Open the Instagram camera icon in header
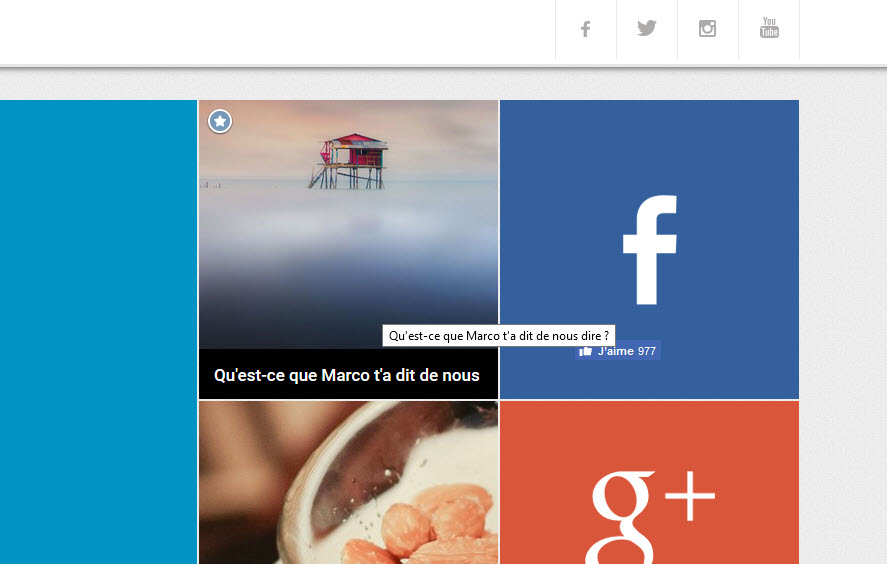 tap(707, 28)
